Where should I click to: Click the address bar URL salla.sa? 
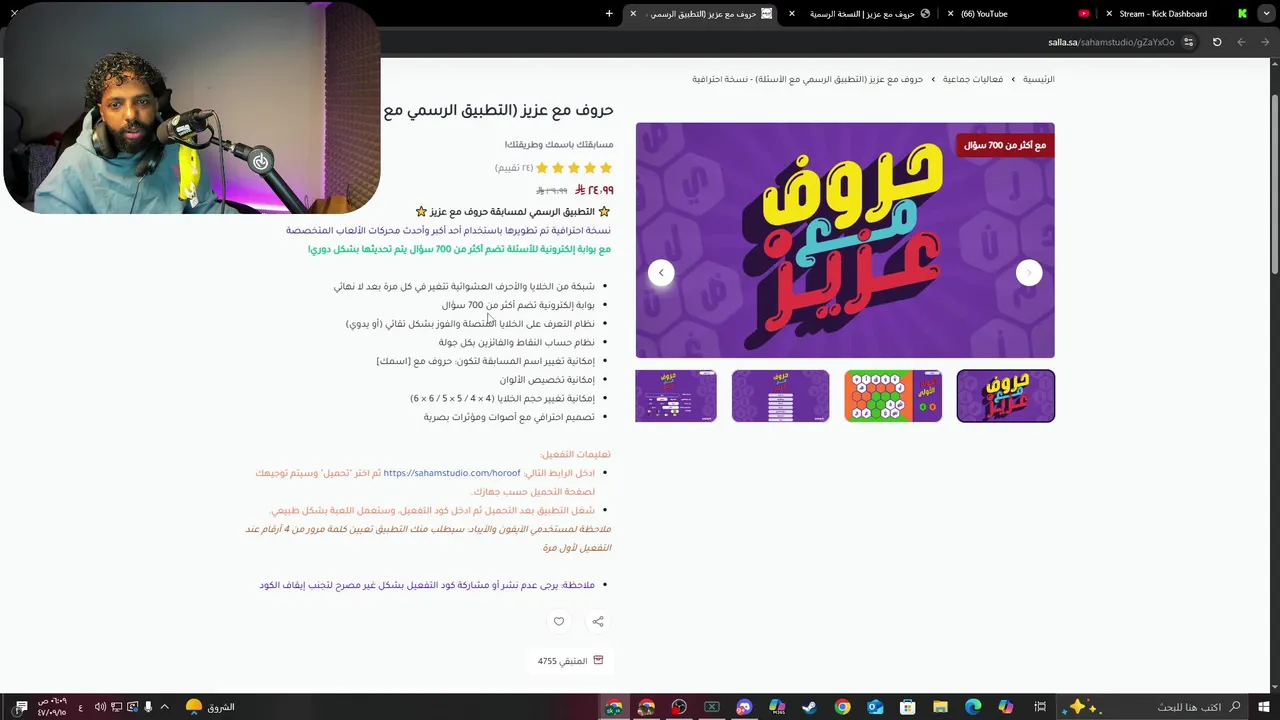tap(1111, 42)
